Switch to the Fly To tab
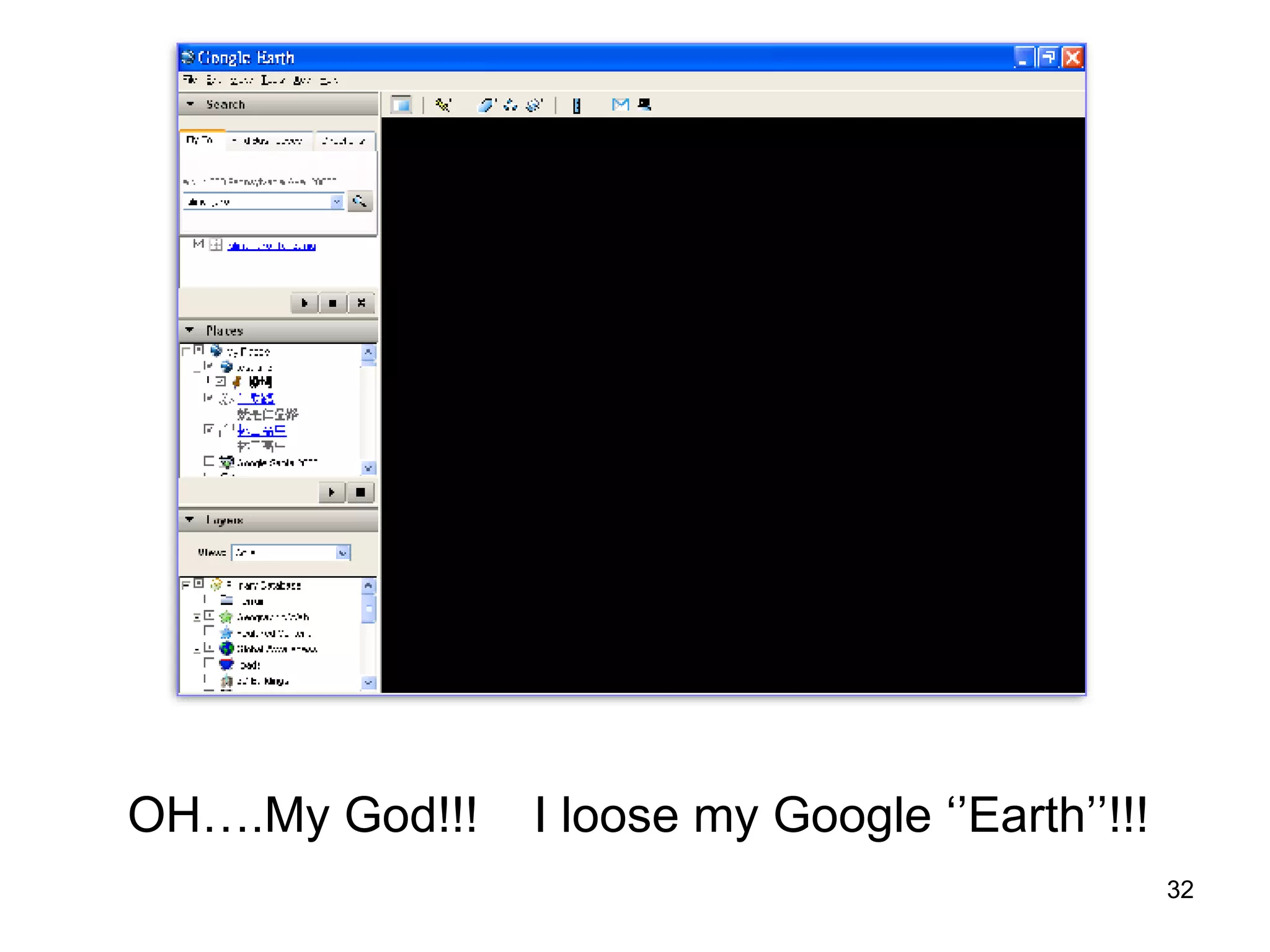This screenshot has width=1270, height=952. [202, 141]
